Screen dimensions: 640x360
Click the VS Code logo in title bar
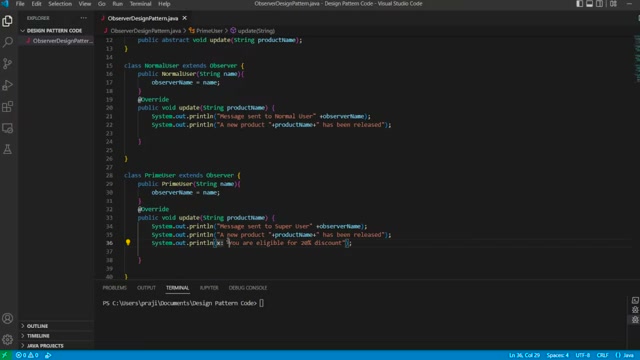[x=5, y=4]
